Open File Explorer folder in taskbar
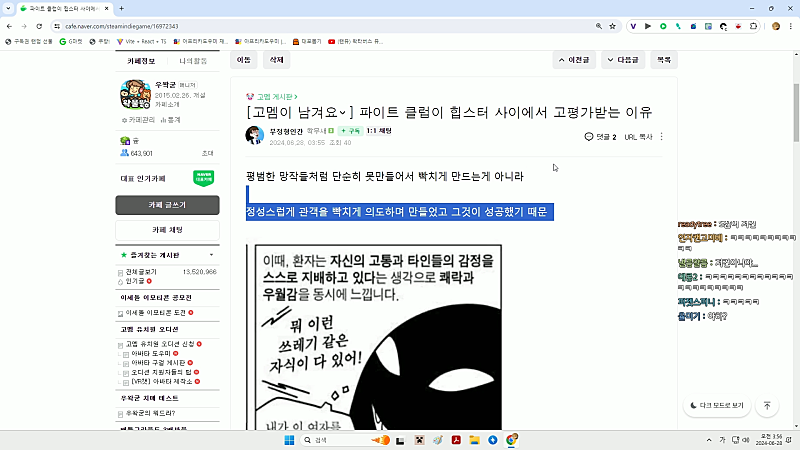This screenshot has width=800, height=450. point(474,440)
